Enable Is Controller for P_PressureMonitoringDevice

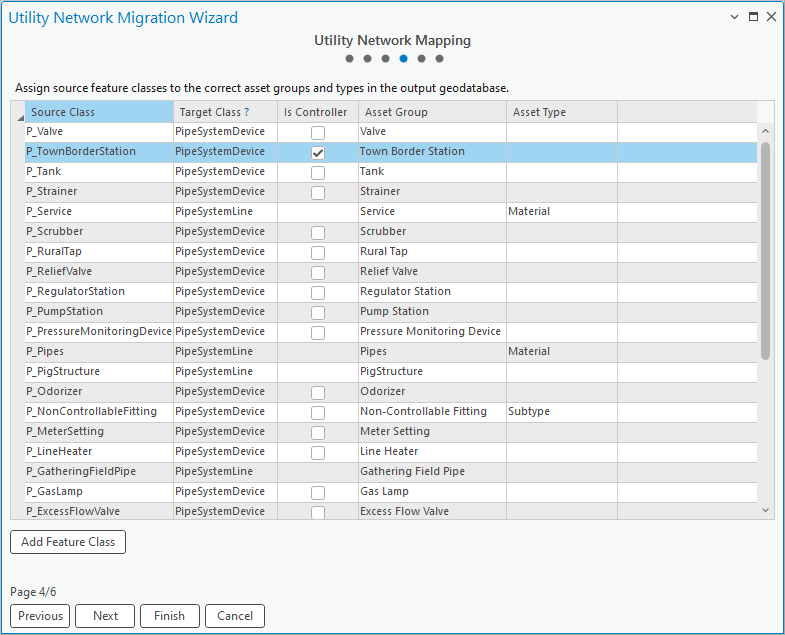(318, 333)
